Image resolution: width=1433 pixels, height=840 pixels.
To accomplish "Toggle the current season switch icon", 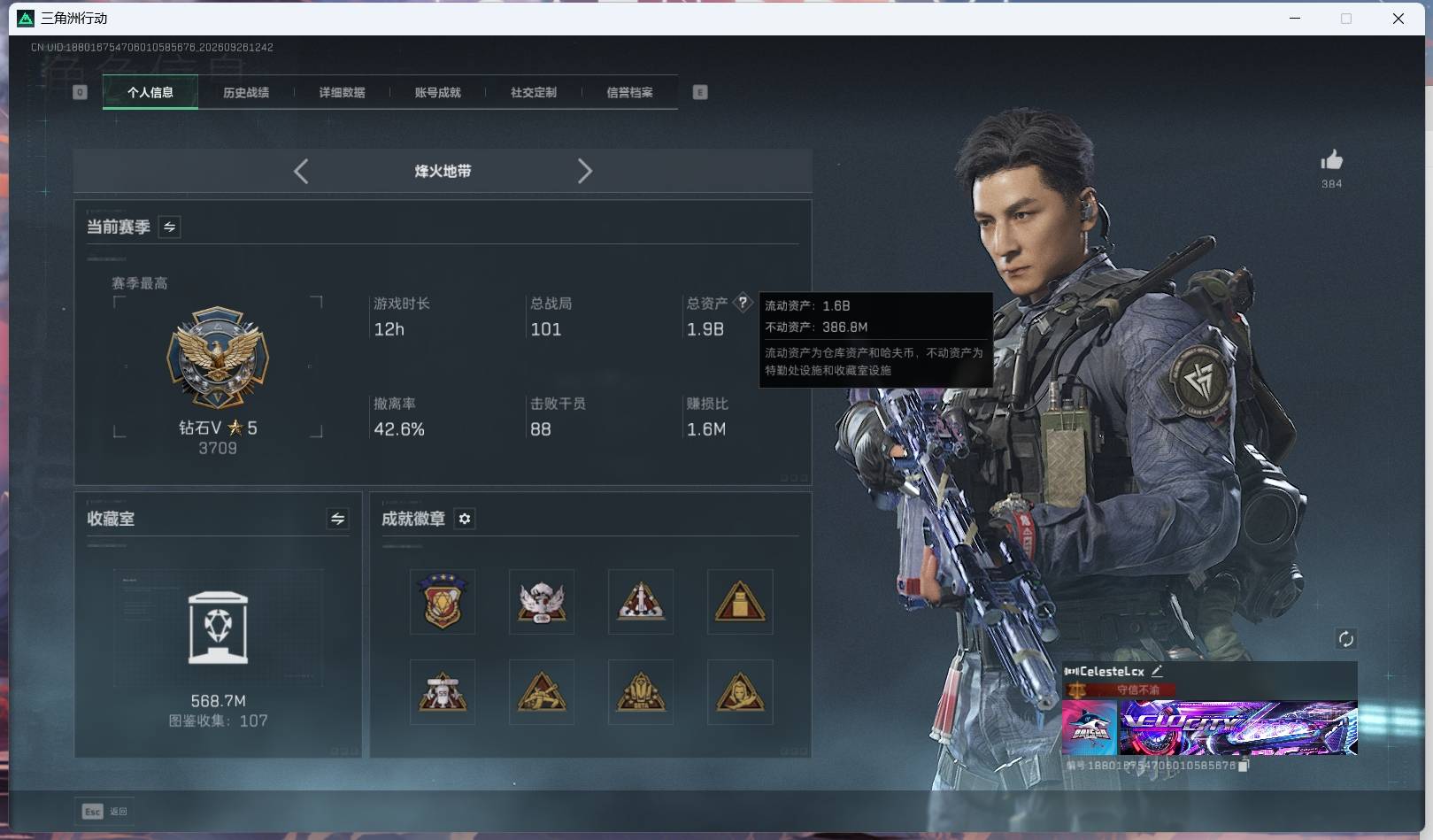I will pyautogui.click(x=169, y=227).
